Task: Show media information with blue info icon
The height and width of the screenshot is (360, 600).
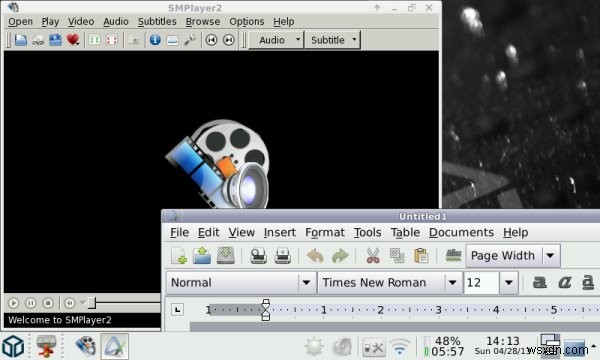Action: [155, 40]
